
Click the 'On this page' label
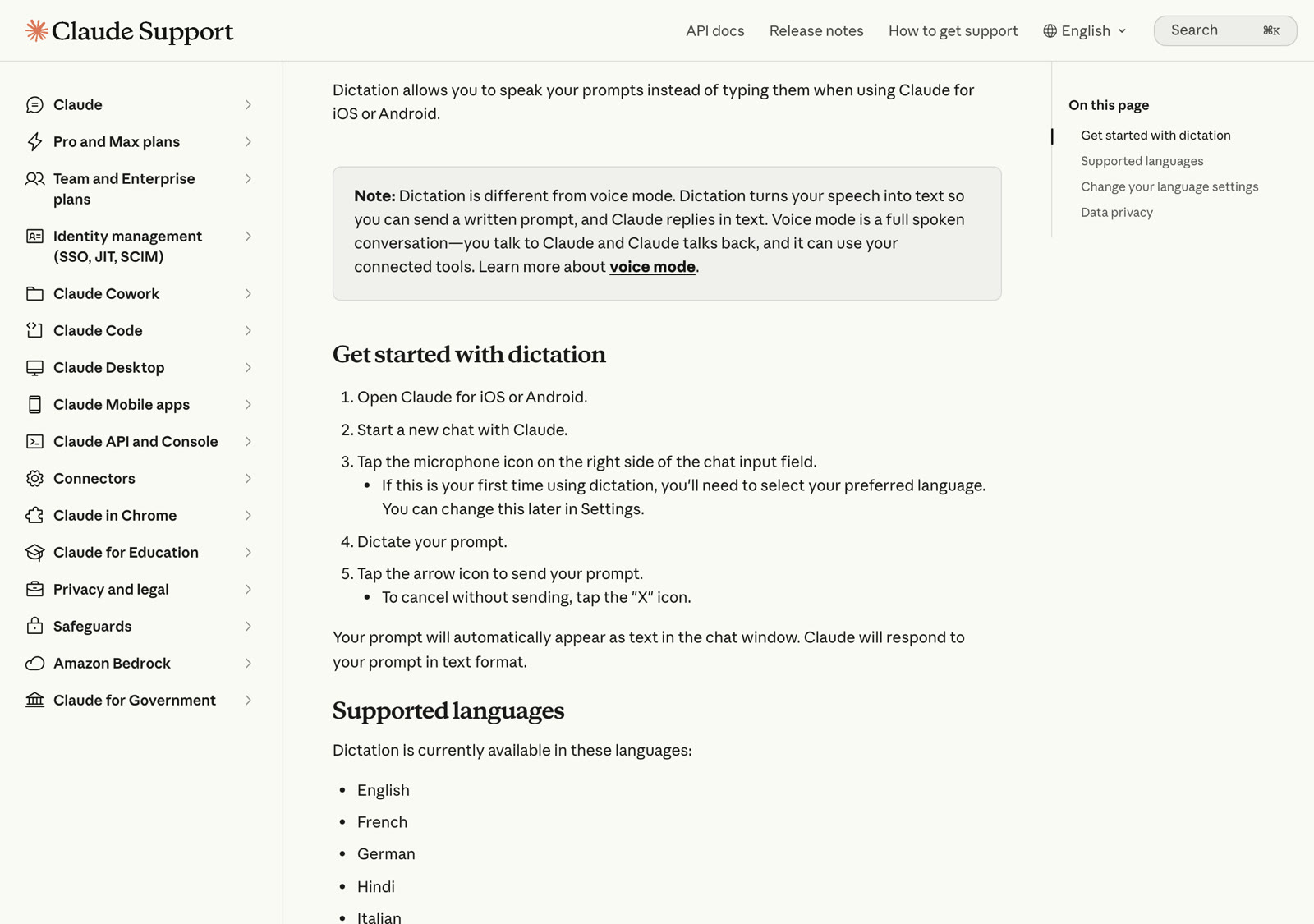coord(1109,105)
